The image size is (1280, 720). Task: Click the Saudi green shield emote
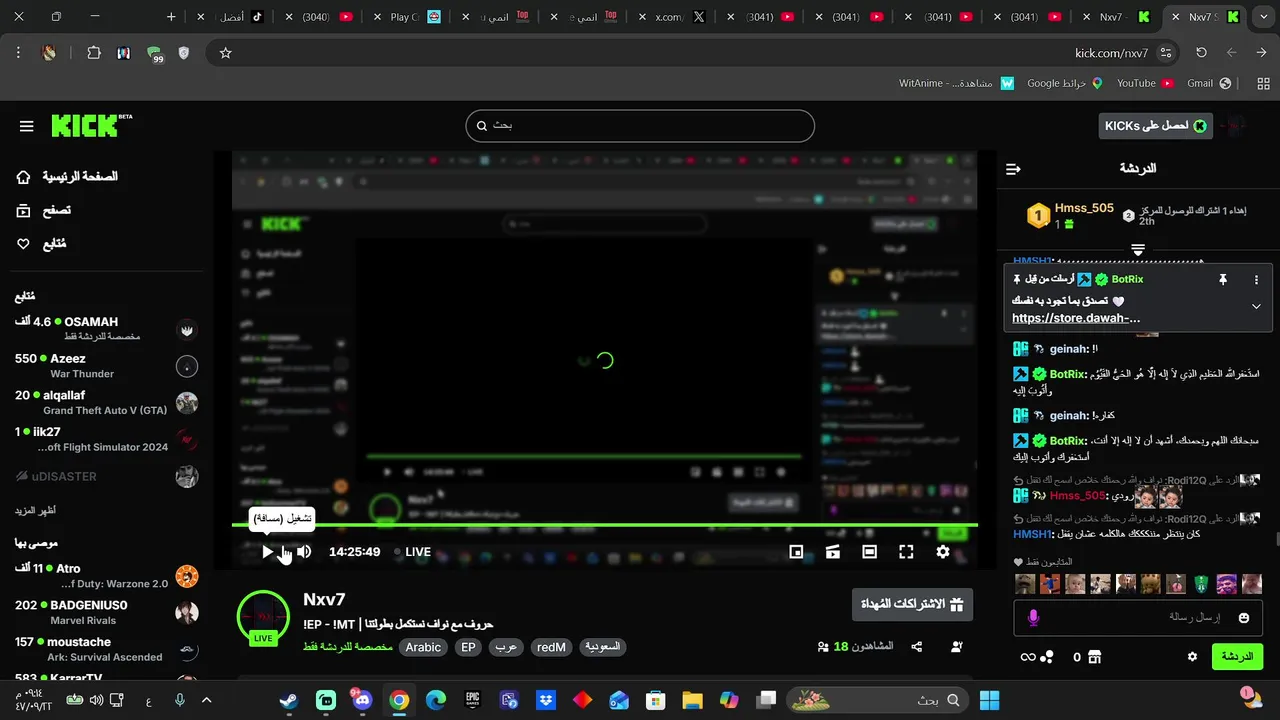pyautogui.click(x=1201, y=584)
